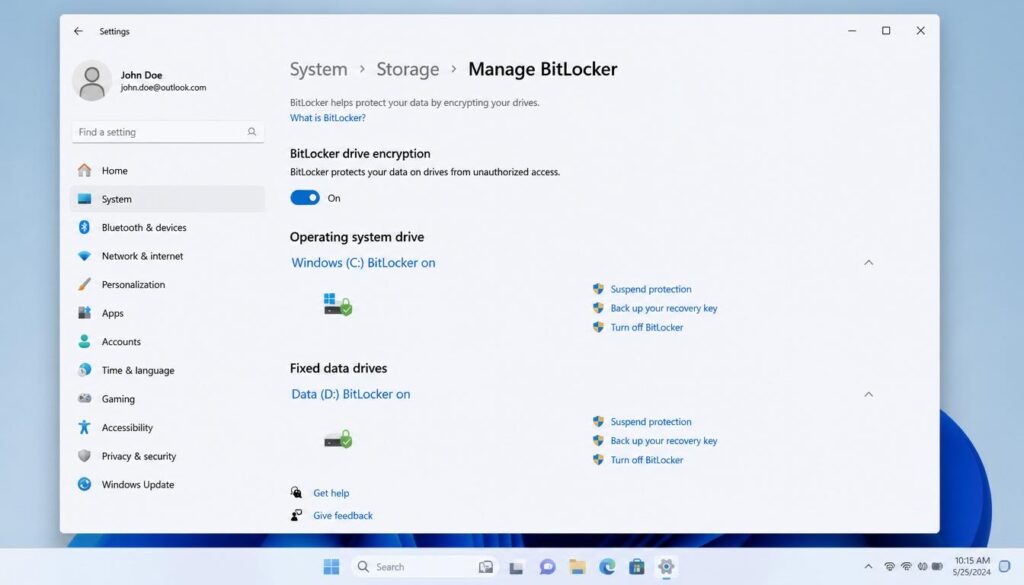This screenshot has width=1024, height=585.
Task: Open File Explorer from the taskbar
Action: click(577, 567)
